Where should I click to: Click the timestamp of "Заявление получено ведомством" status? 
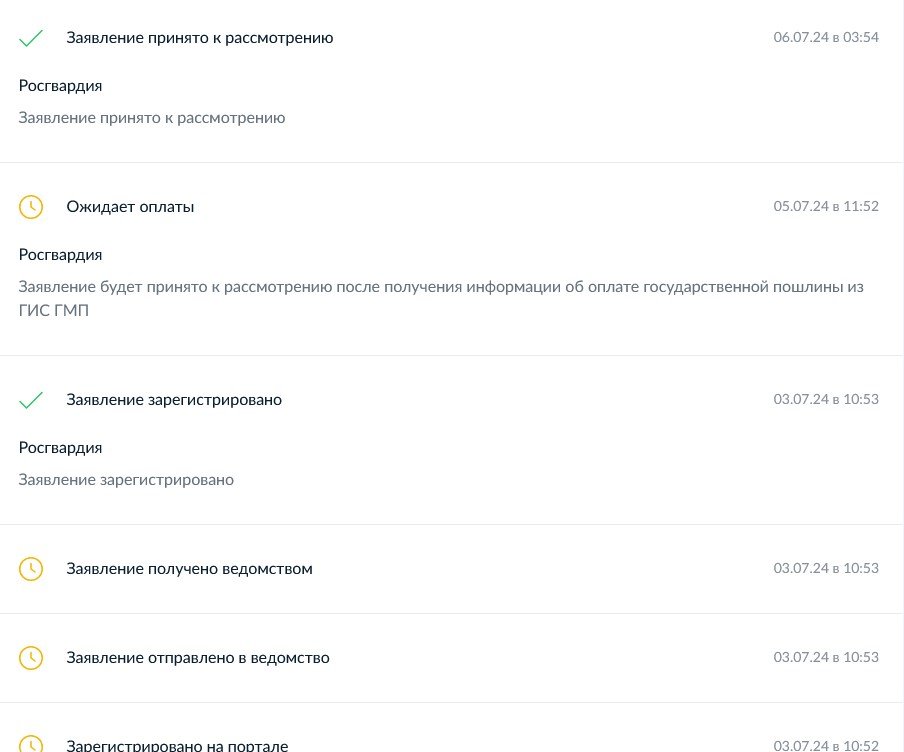826,569
